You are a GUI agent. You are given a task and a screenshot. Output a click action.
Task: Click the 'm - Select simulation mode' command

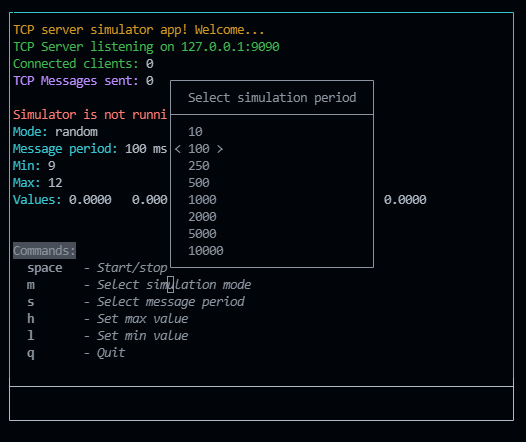[x=139, y=285]
